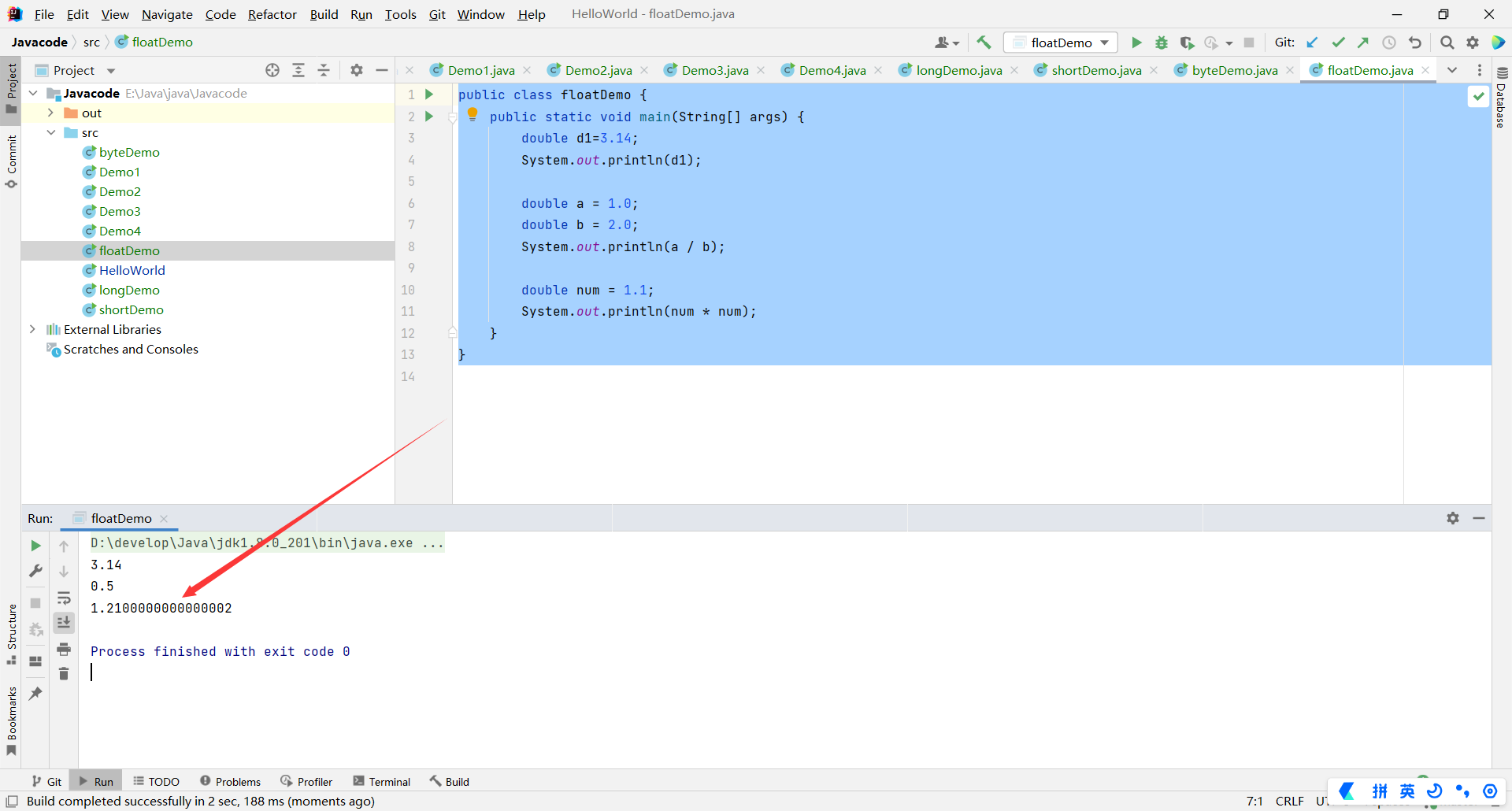Click the Build project hammer icon

pos(984,43)
